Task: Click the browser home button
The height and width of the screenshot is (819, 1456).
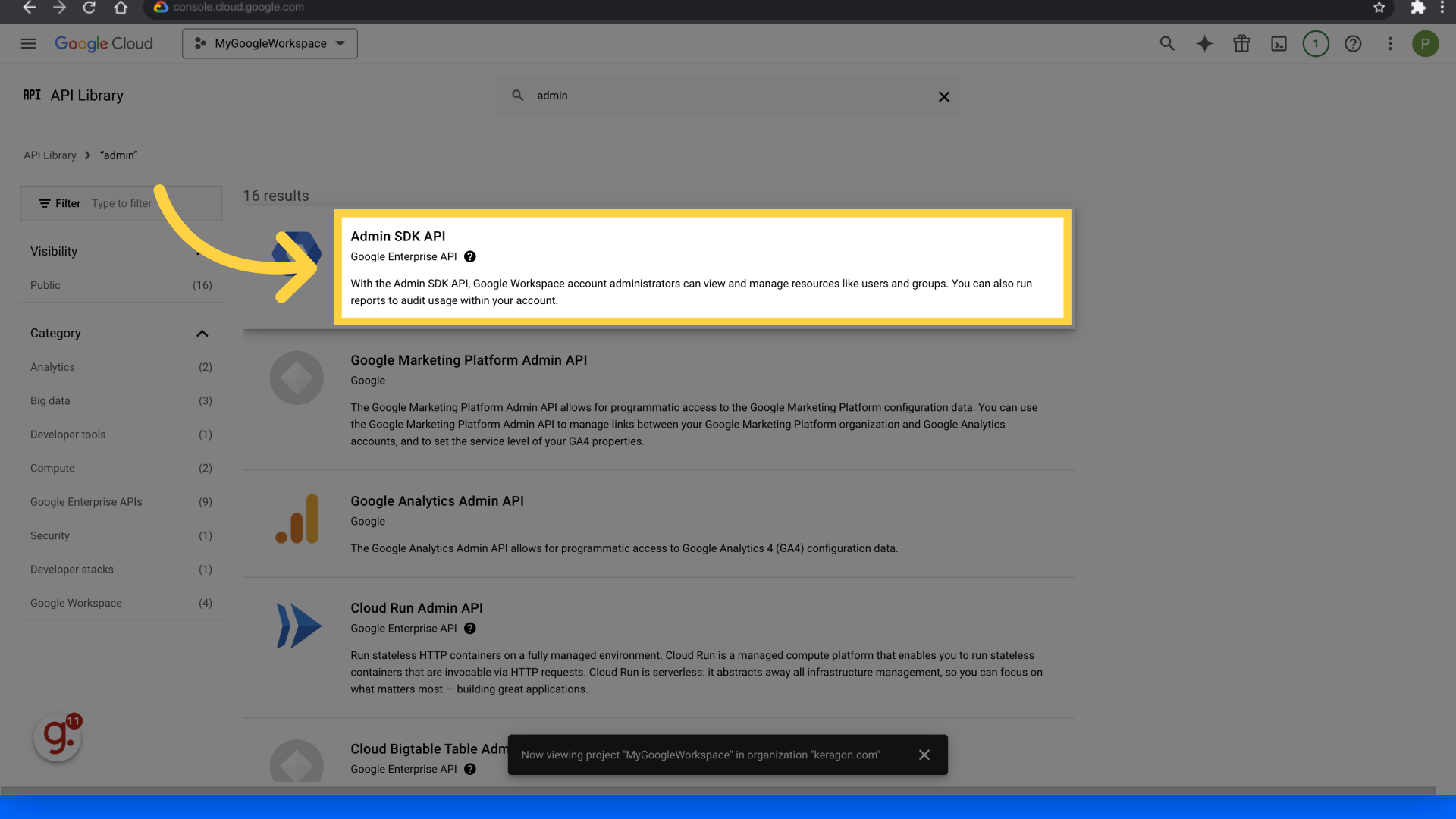Action: click(121, 8)
